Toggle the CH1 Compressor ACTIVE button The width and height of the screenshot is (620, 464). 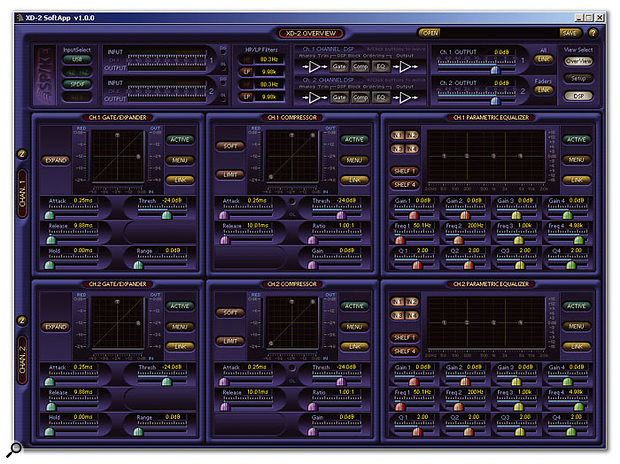point(354,139)
